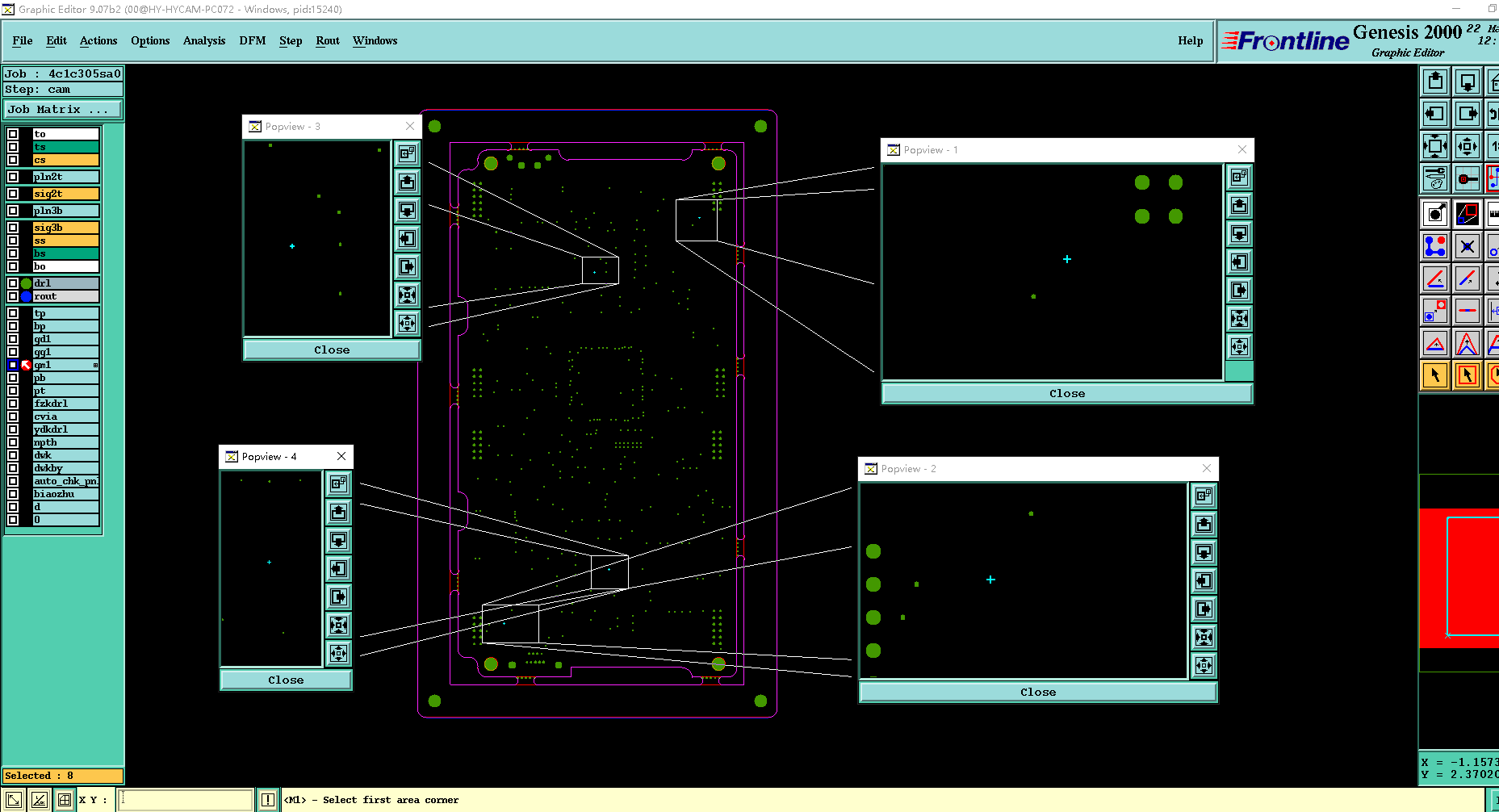Image resolution: width=1499 pixels, height=812 pixels.
Task: Click the blue color dot of layer rout
Action: (x=26, y=296)
